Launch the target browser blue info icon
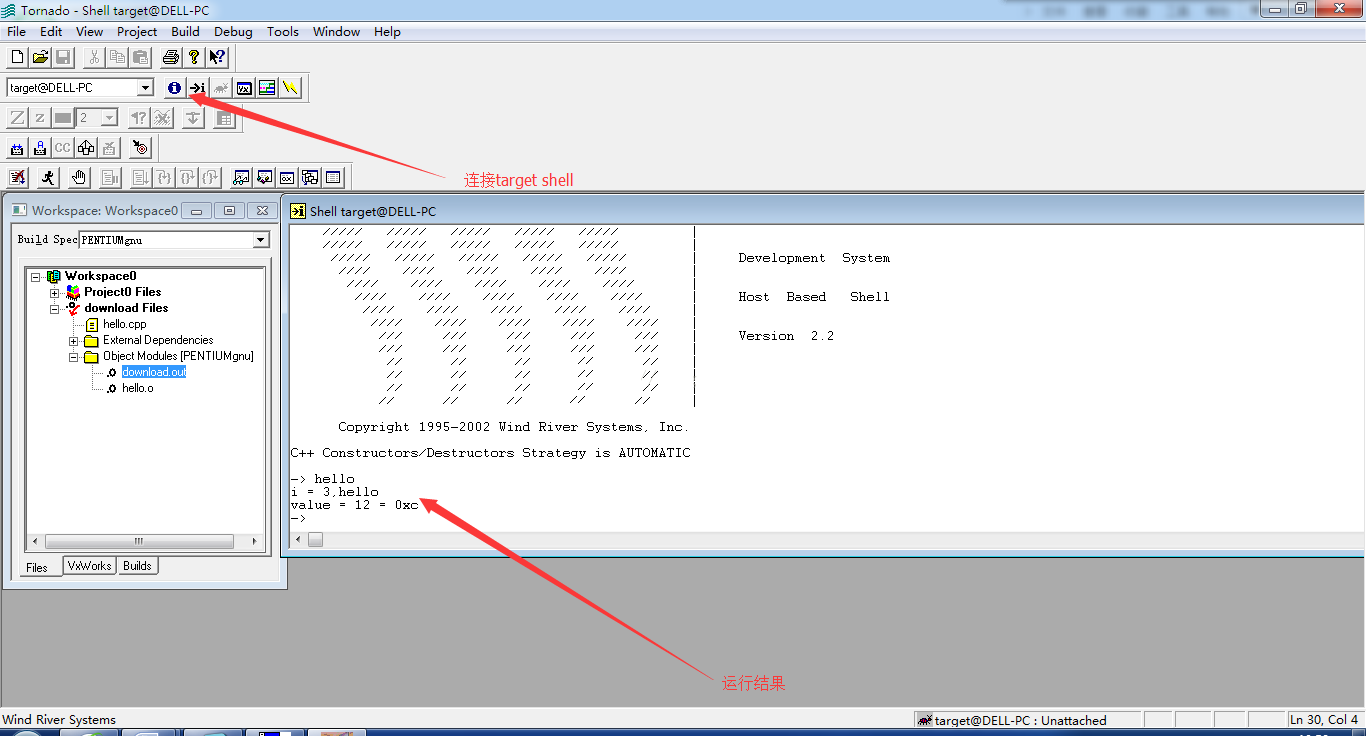 pyautogui.click(x=174, y=88)
